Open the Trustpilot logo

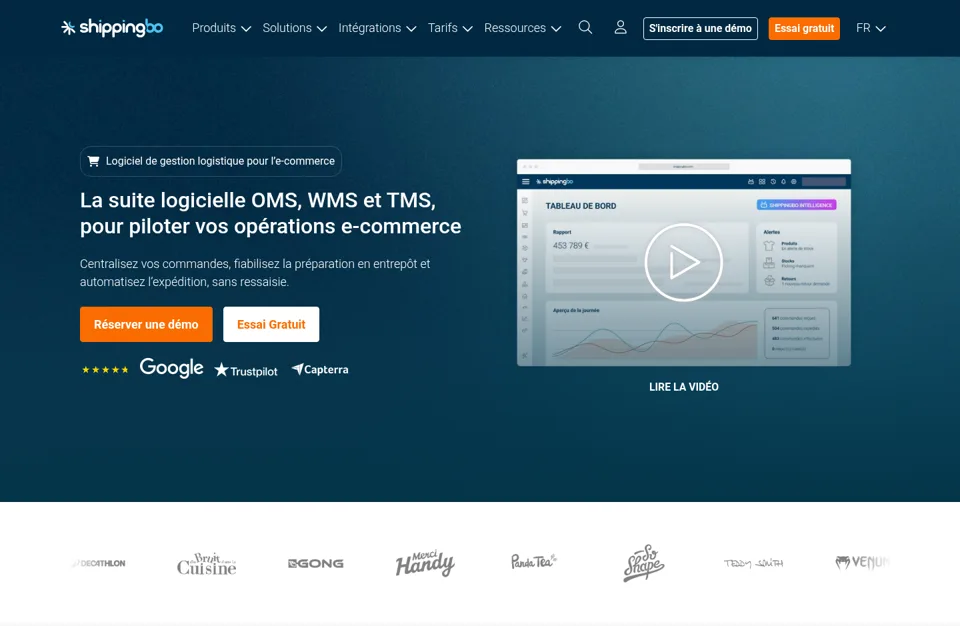(246, 371)
